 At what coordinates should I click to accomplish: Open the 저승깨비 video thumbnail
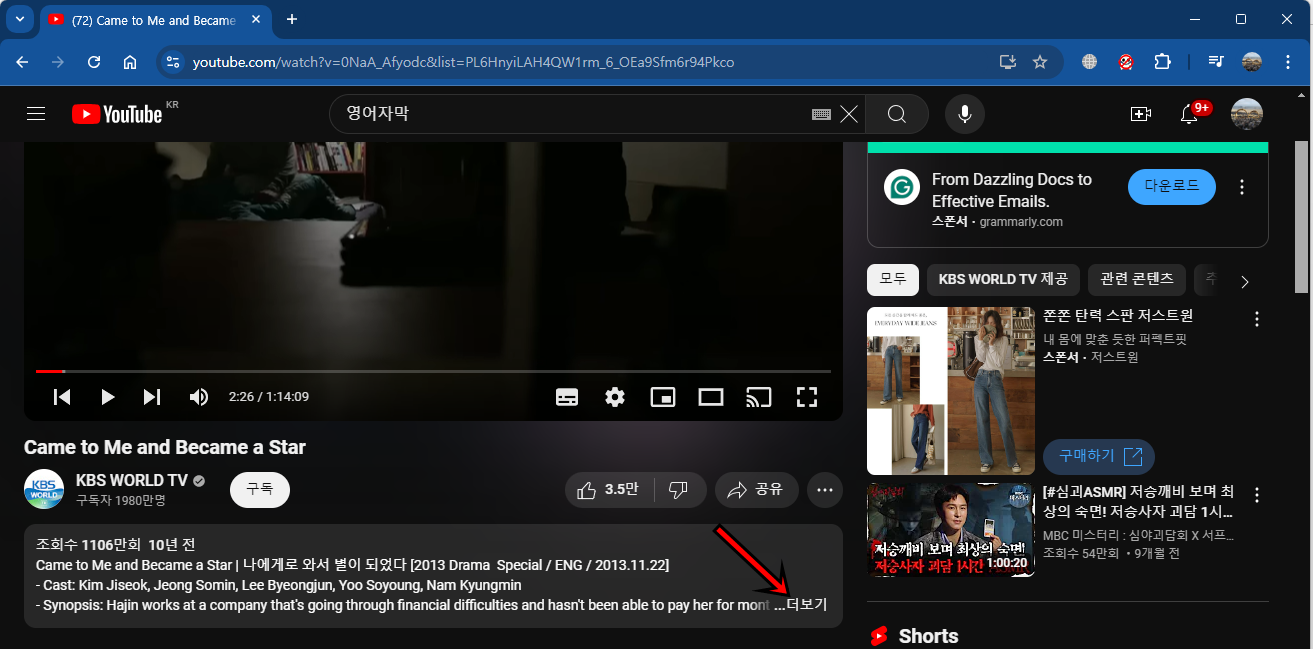(x=951, y=529)
